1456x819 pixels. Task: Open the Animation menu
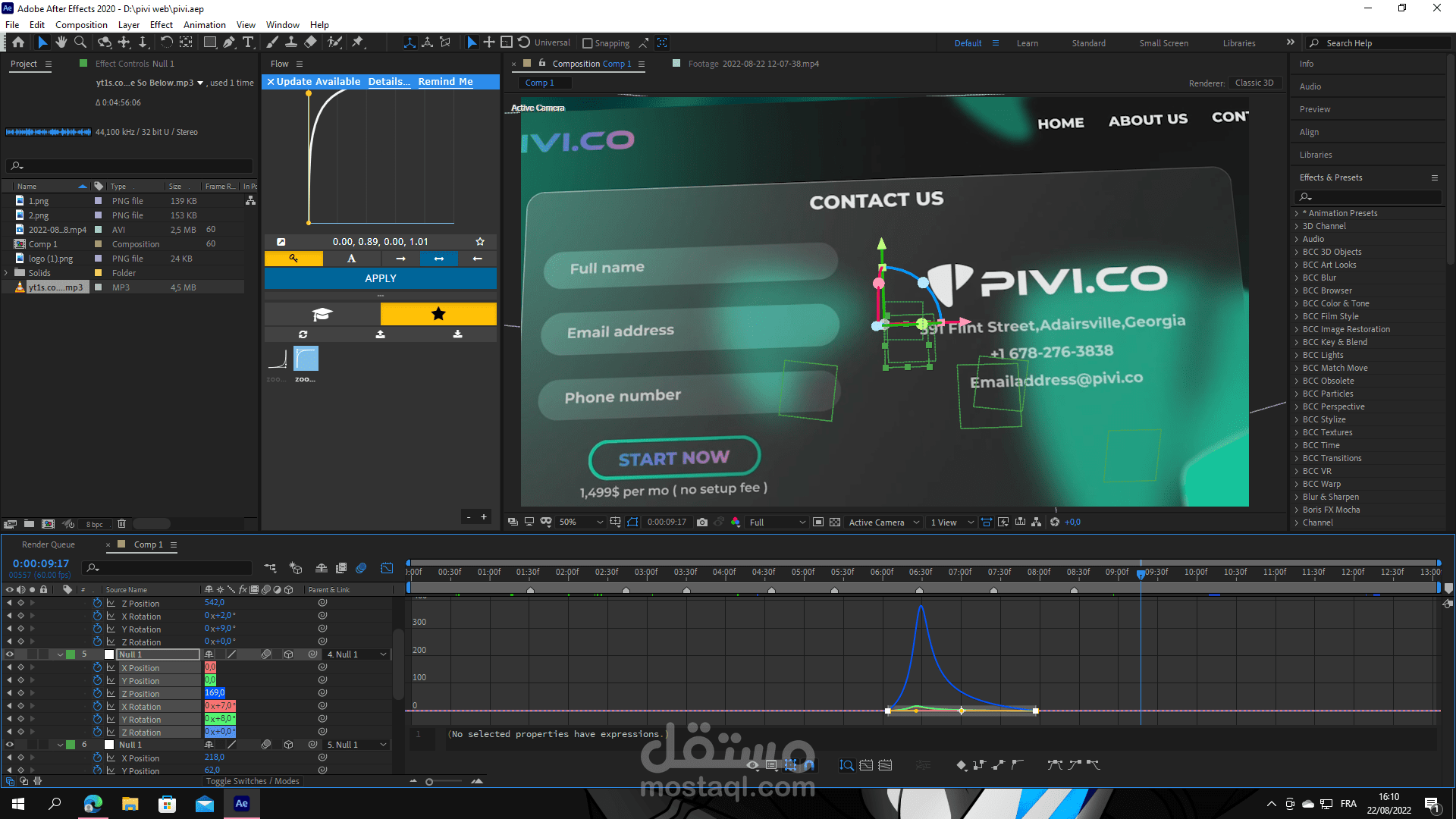pyautogui.click(x=204, y=24)
